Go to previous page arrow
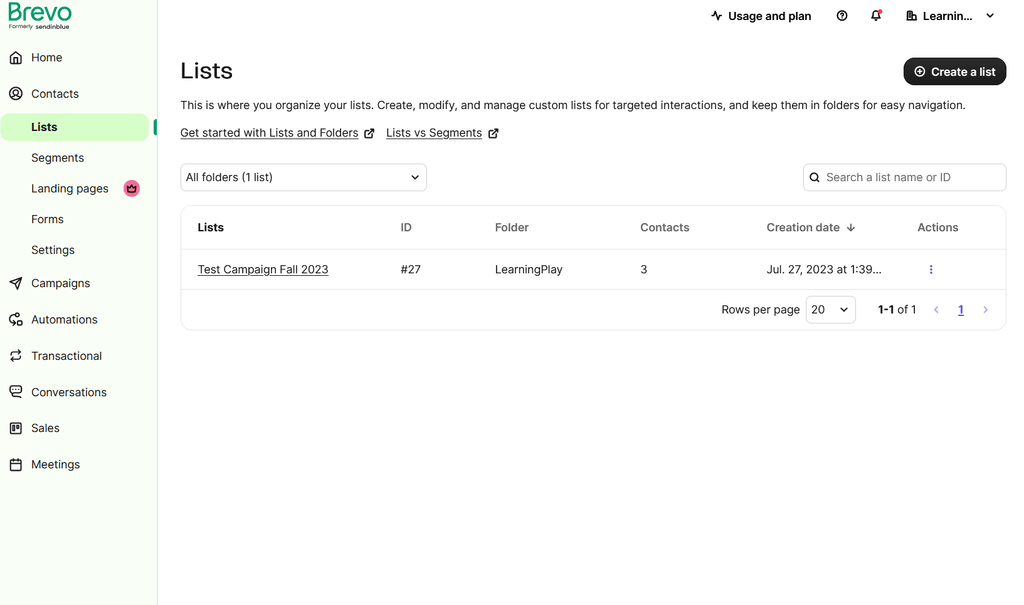 point(936,310)
